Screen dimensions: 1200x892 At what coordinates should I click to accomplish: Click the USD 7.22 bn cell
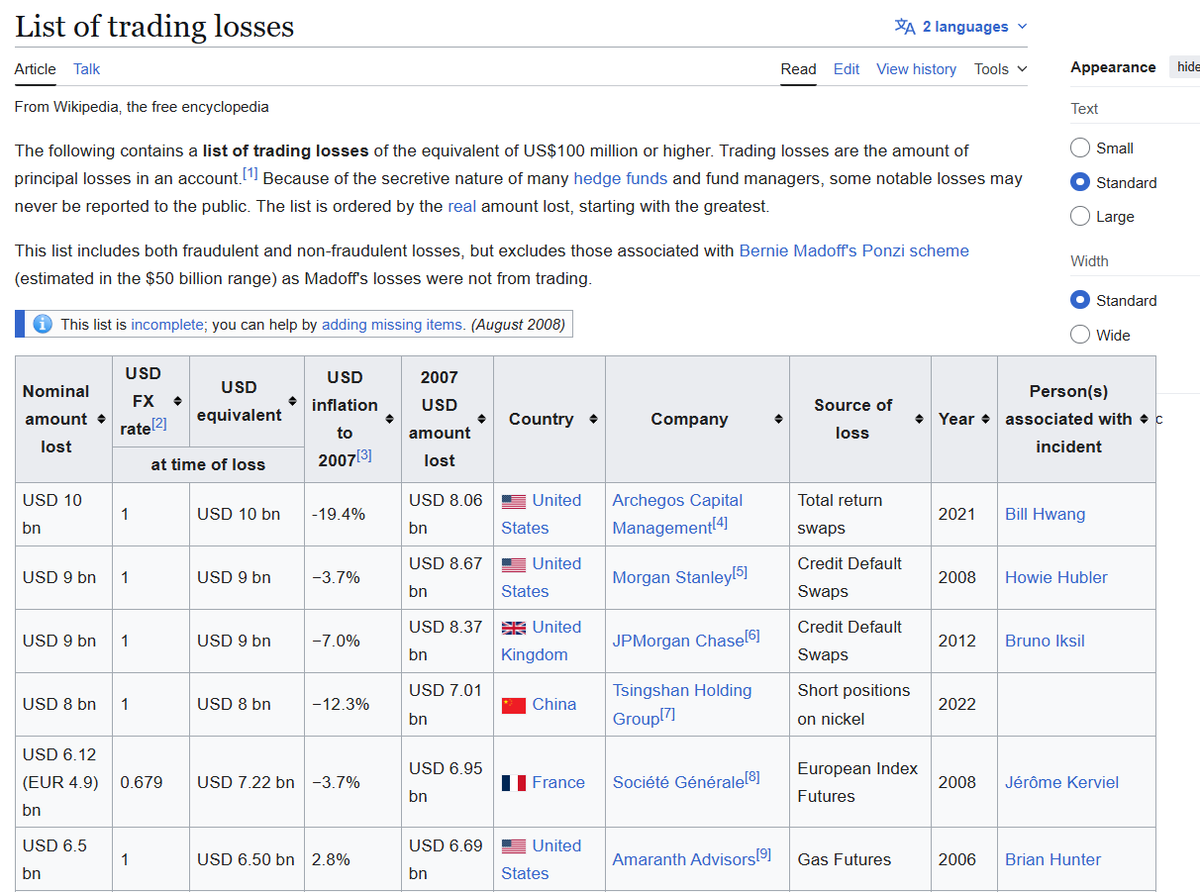pos(246,782)
